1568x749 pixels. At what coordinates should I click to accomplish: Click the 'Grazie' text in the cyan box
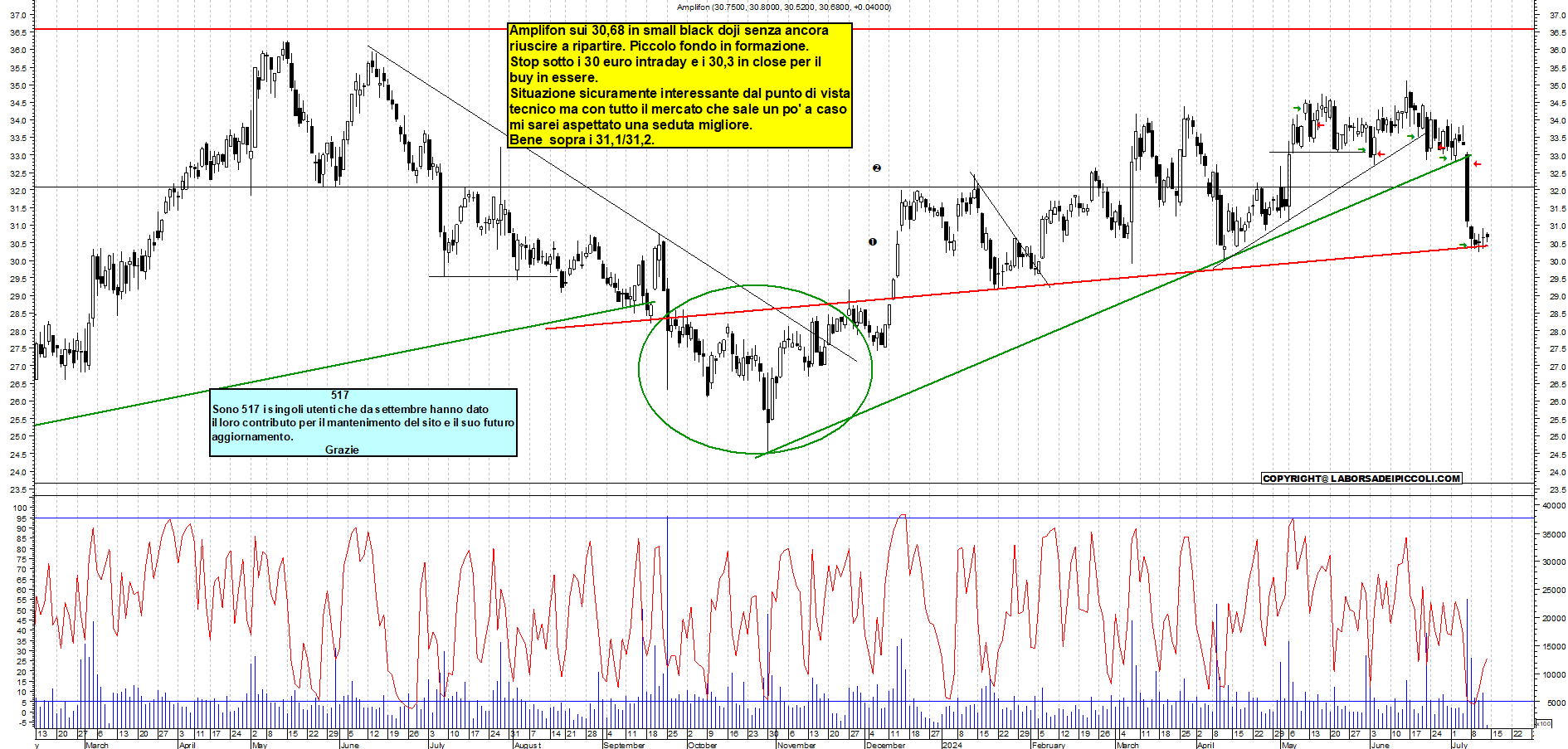pyautogui.click(x=342, y=450)
